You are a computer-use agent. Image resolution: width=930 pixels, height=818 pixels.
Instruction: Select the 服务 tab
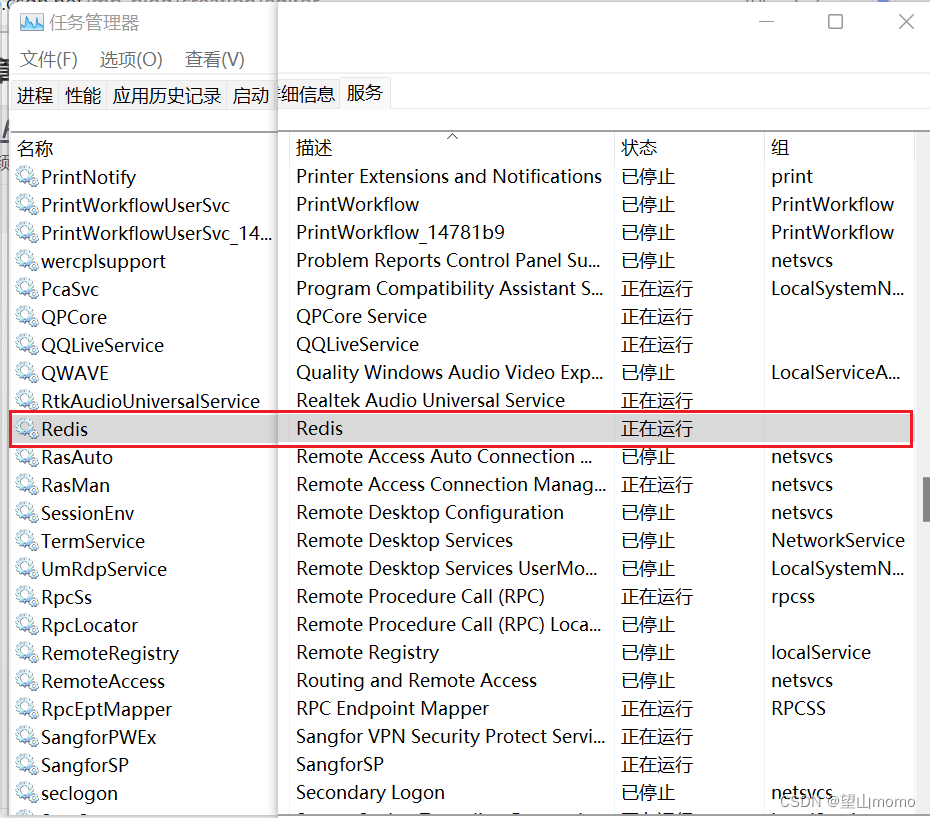365,93
